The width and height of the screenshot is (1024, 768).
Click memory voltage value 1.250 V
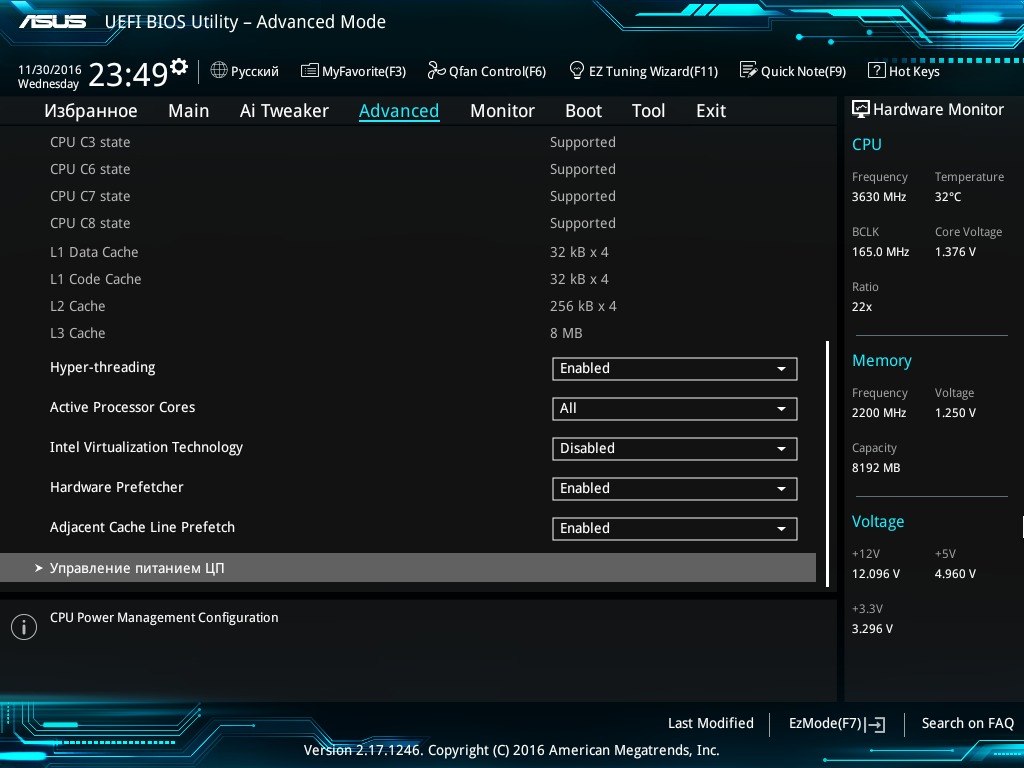tap(955, 413)
